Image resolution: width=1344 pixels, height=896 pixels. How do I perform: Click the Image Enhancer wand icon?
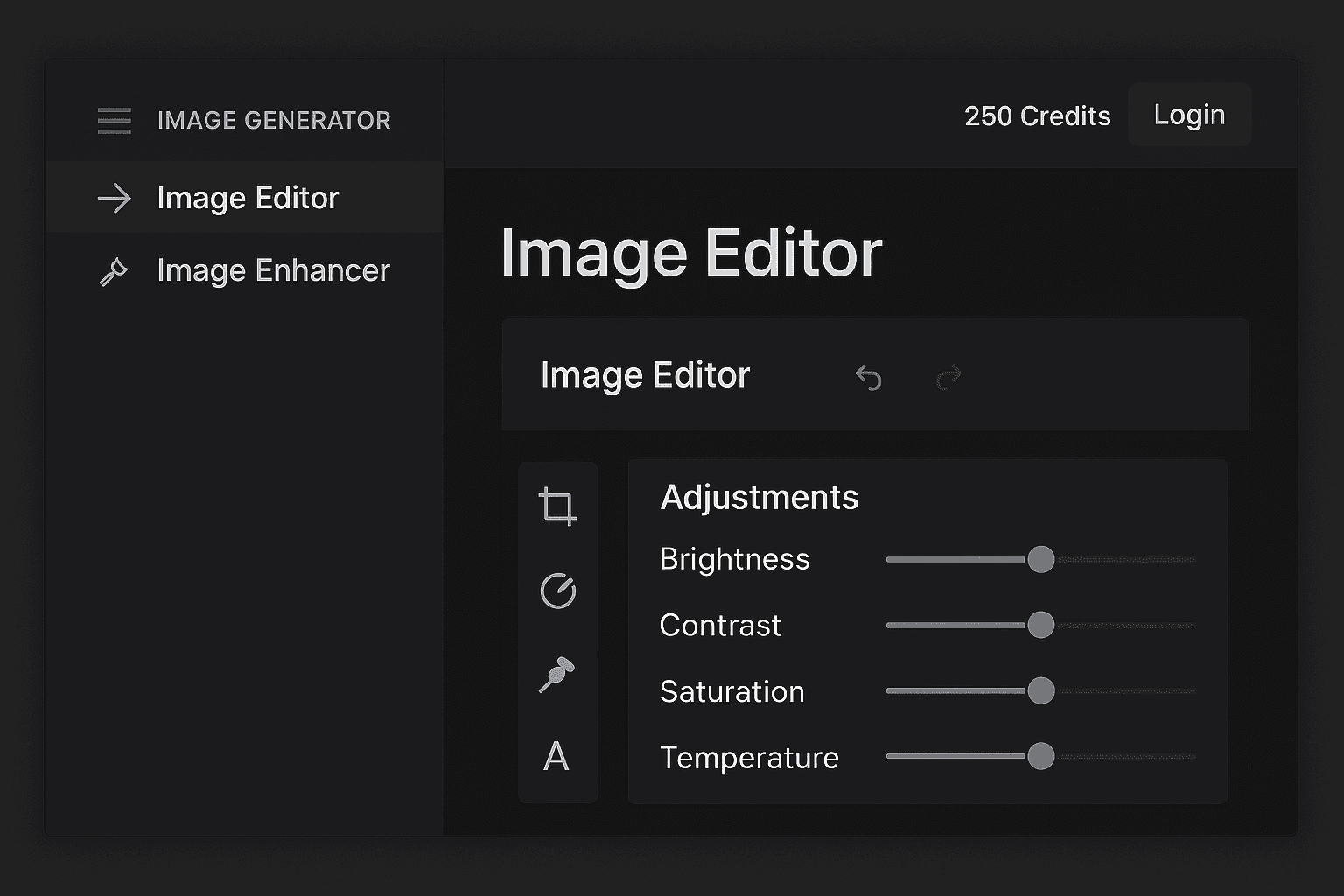point(115,270)
